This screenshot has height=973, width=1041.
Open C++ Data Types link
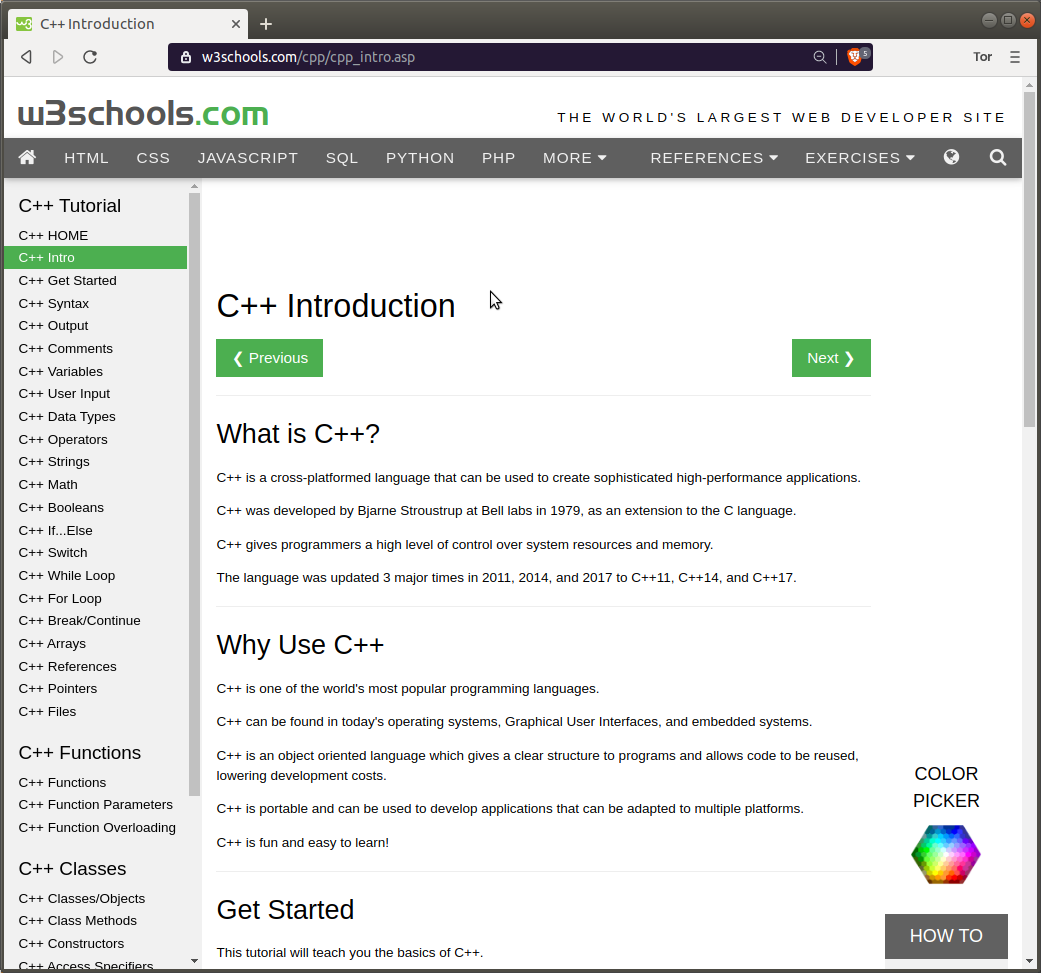[67, 417]
